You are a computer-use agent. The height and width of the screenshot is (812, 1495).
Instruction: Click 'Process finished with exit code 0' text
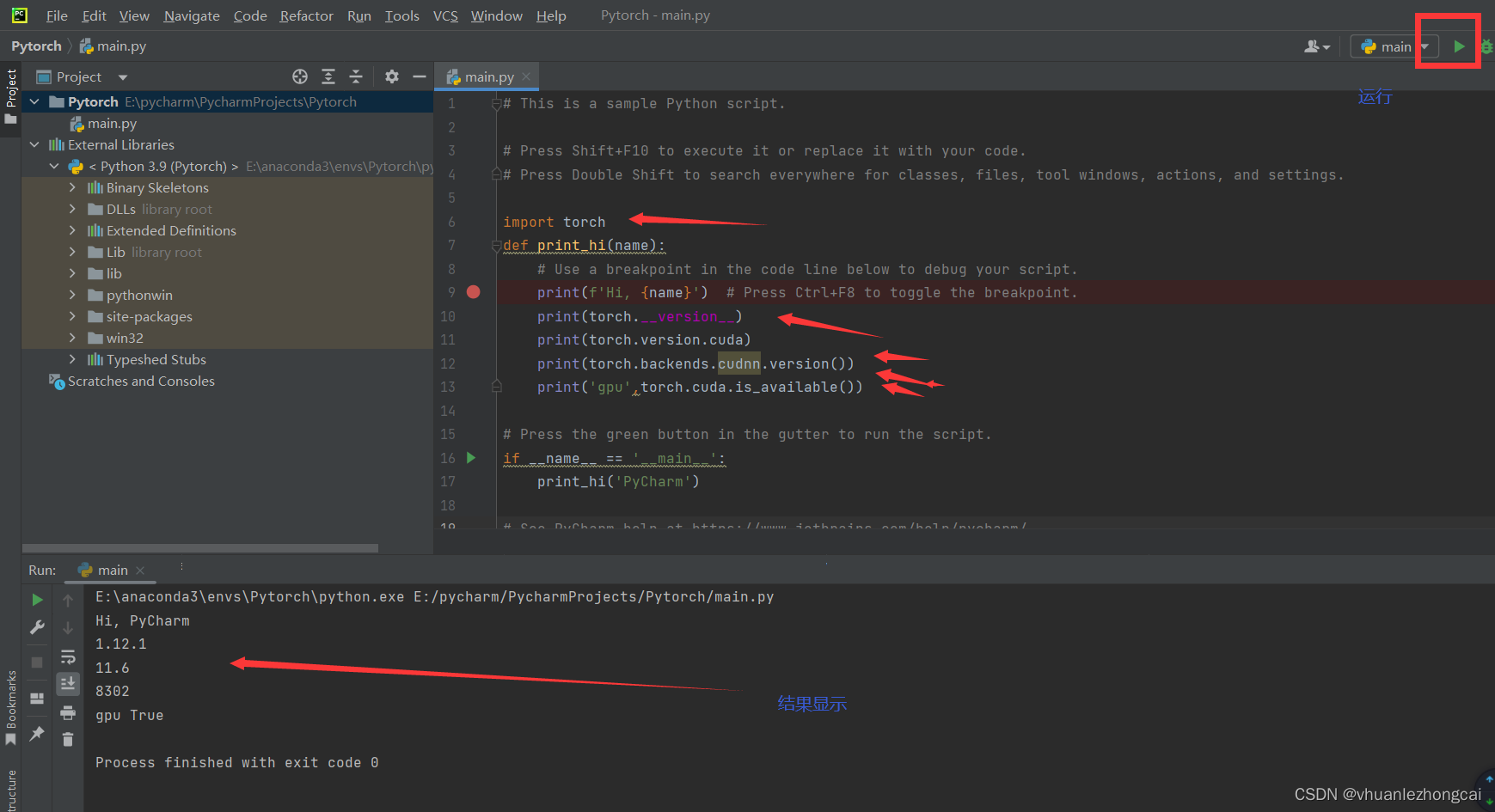(237, 762)
